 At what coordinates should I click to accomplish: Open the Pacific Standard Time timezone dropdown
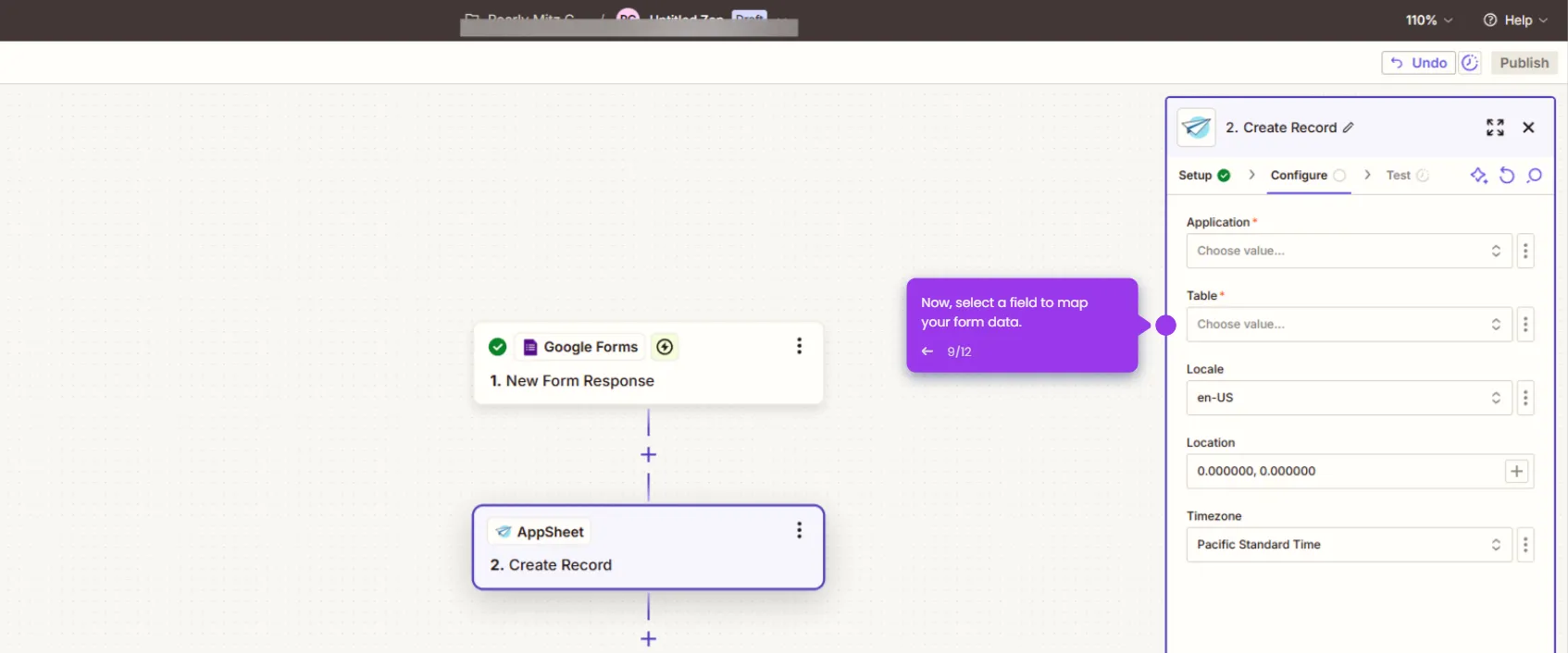[1349, 545]
